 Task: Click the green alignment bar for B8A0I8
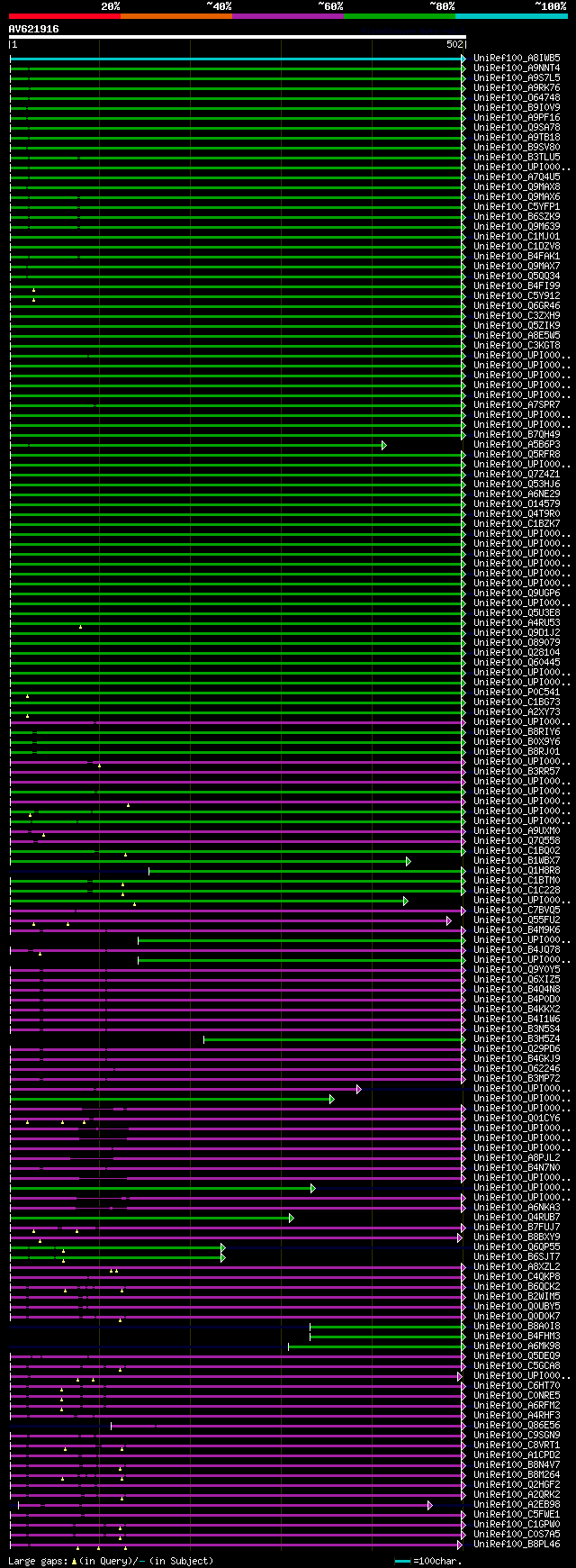[x=387, y=1327]
